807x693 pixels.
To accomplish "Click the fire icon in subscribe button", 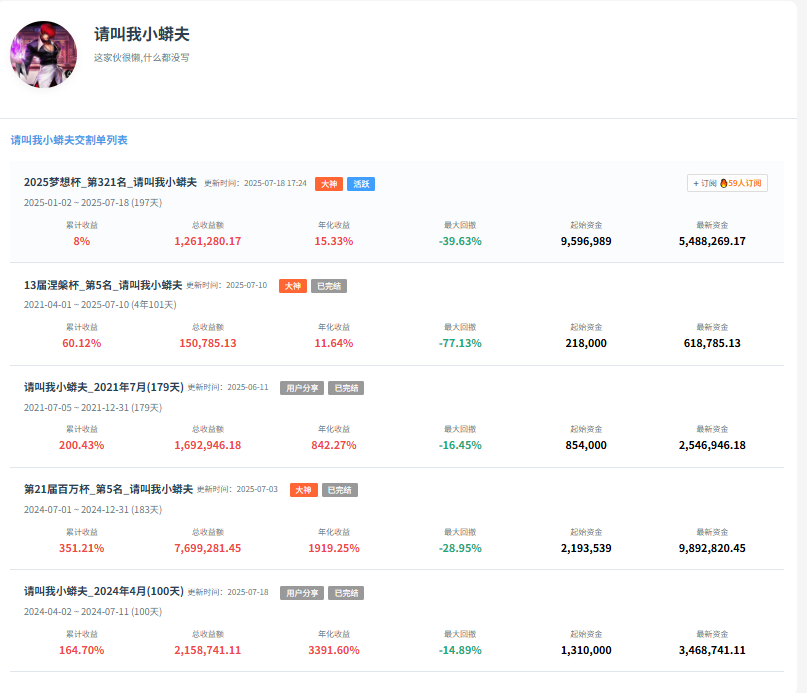I will coord(723,184).
